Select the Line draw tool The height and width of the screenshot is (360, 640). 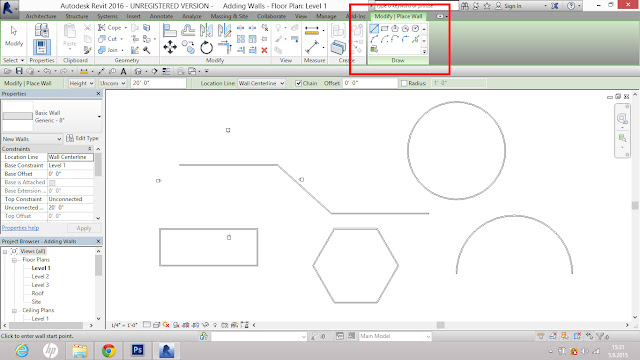pos(374,29)
